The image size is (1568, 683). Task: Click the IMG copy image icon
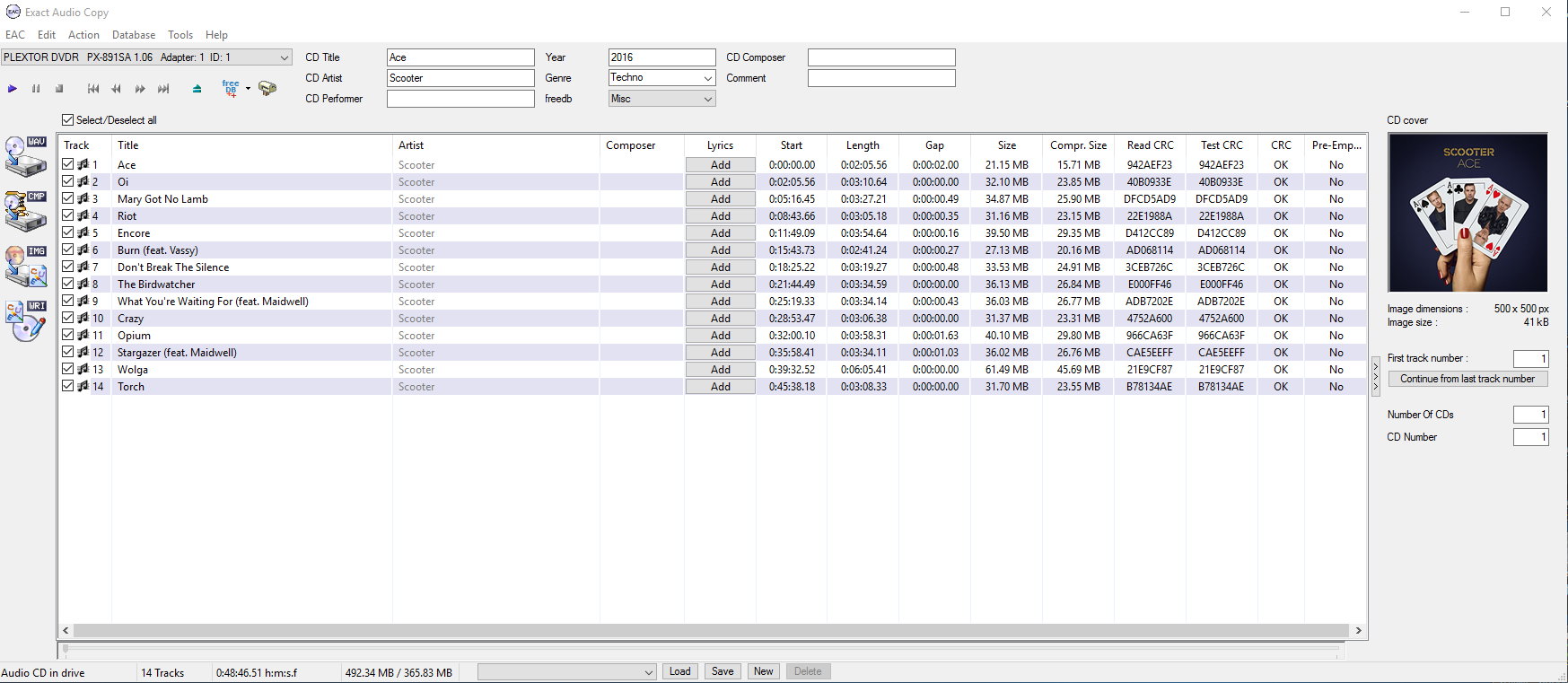tap(26, 266)
